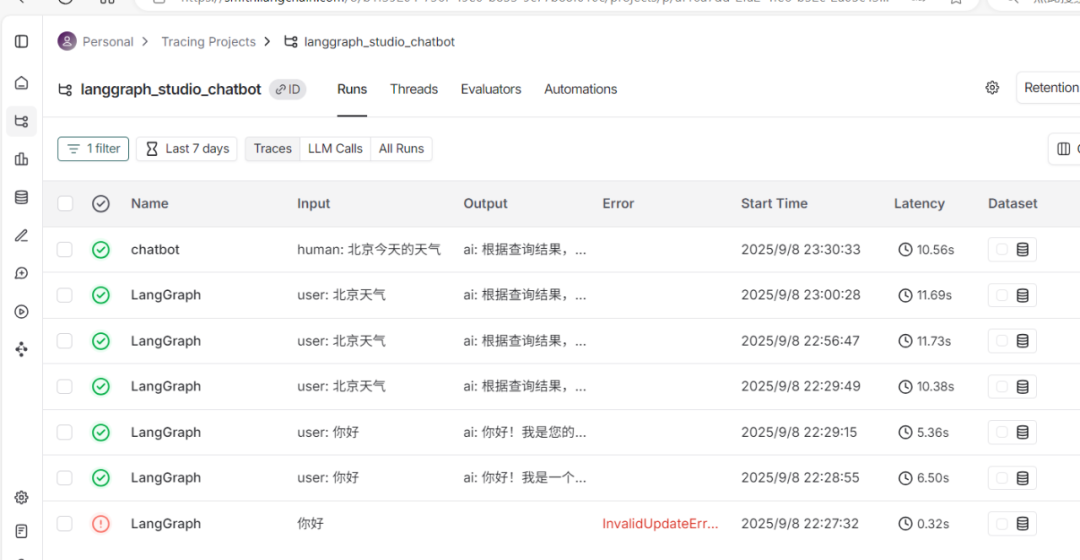Screen dimensions: 1080x560
Task: Open the Last 7 days time range dropdown
Action: pos(187,149)
